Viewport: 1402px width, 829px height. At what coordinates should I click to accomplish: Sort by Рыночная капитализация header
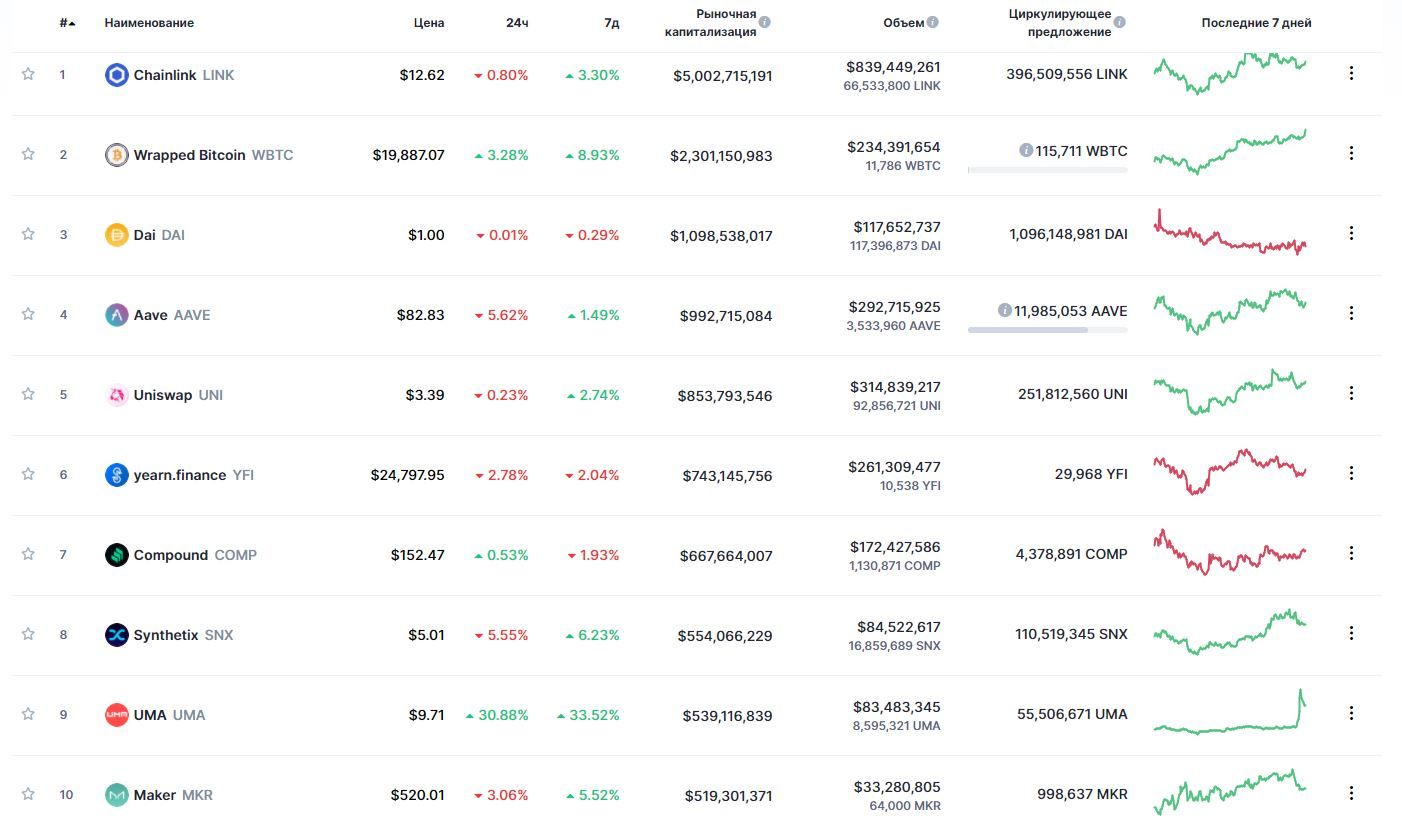click(x=710, y=22)
